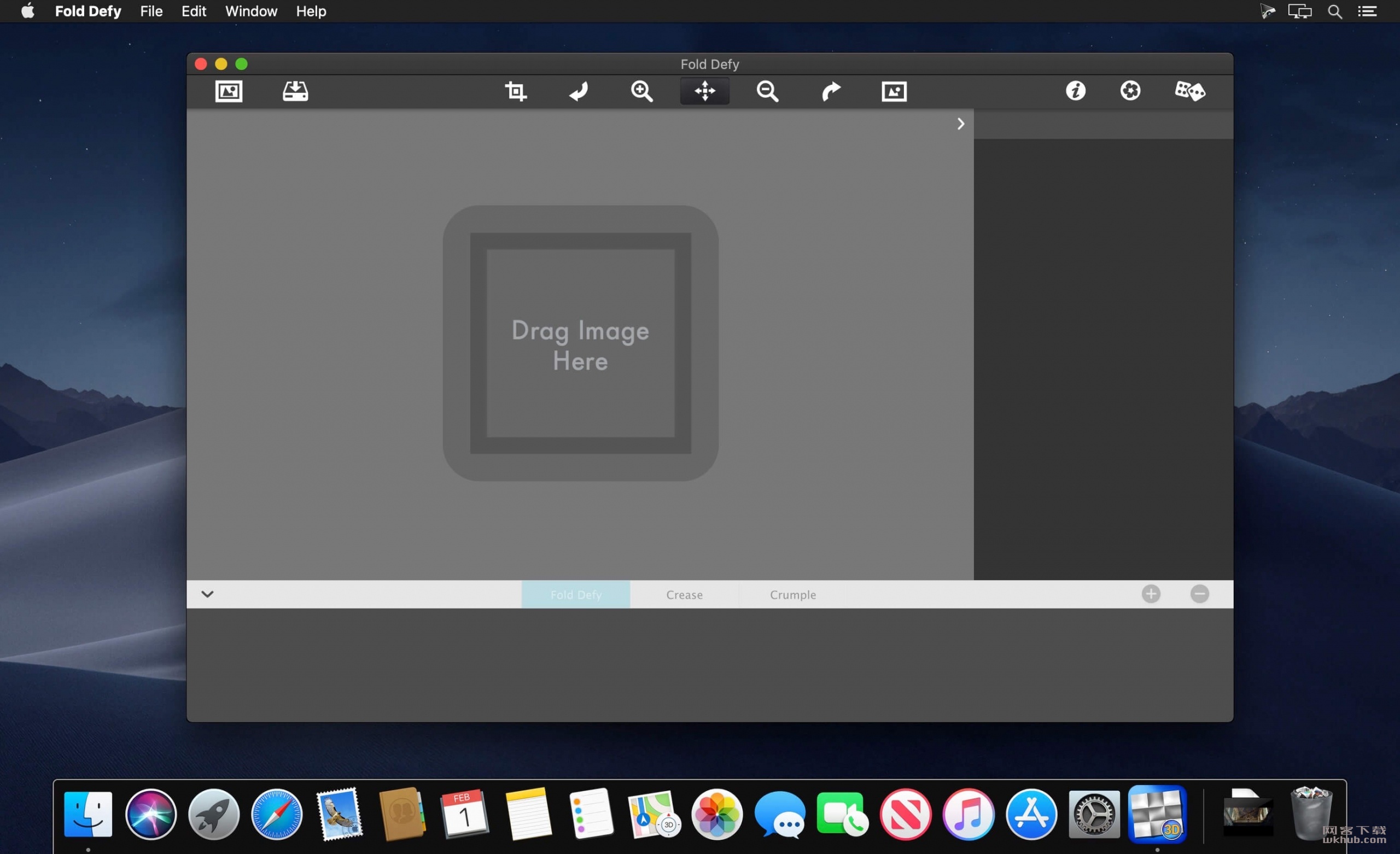
Task: Click the Drag Image Here drop zone
Action: (x=581, y=343)
